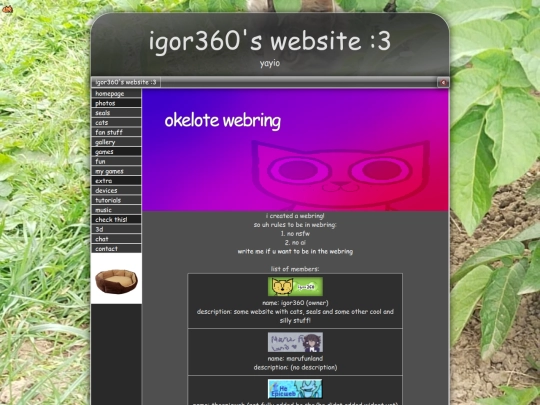Click the "list of members:" label
Viewport: 540px width, 405px height.
[295, 269]
